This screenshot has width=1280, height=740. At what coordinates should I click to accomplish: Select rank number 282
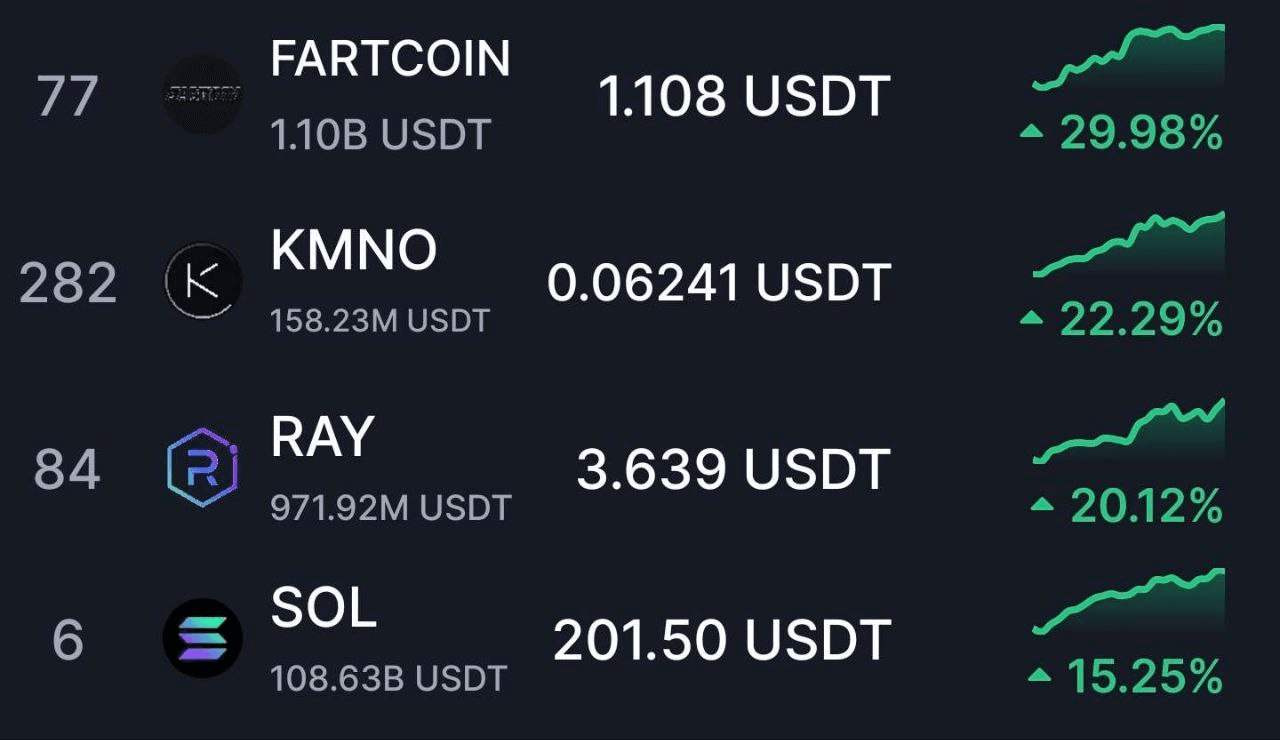68,283
